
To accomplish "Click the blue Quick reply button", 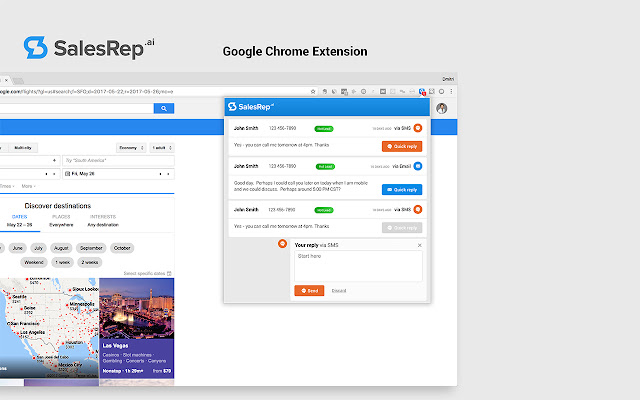I will coord(402,189).
